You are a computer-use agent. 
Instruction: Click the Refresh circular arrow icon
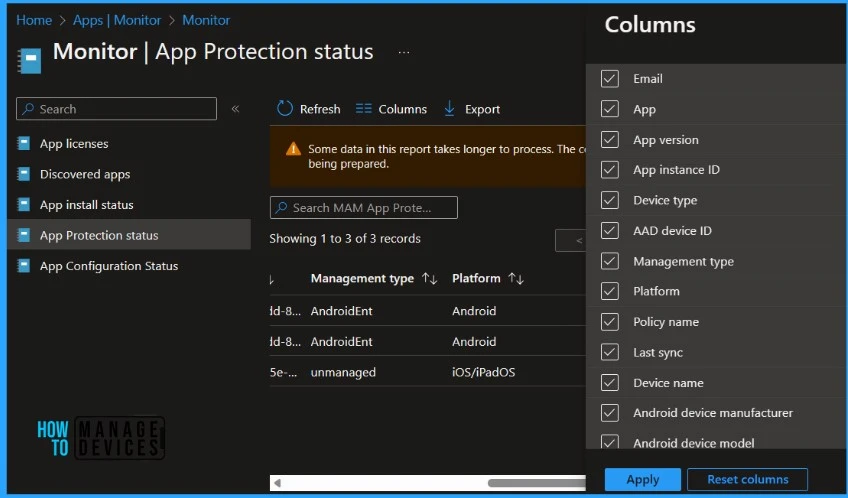[x=284, y=109]
